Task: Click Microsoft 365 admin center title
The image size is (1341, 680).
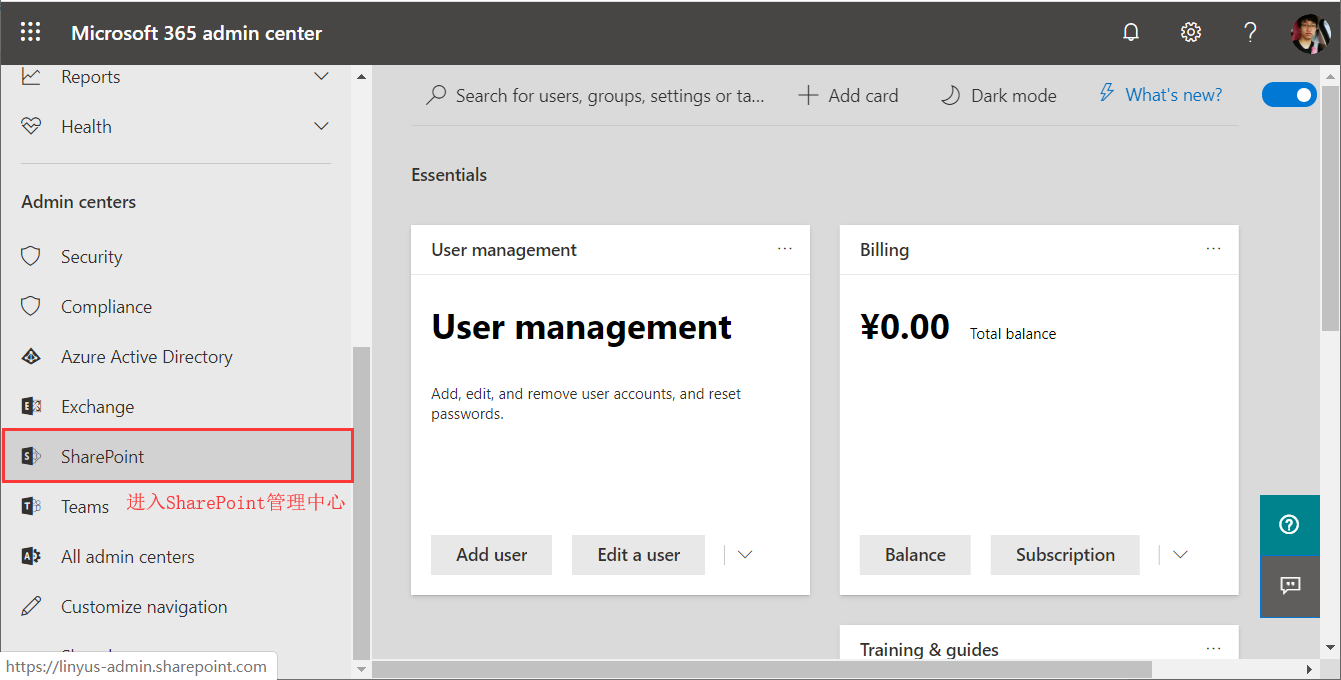Action: coord(196,33)
